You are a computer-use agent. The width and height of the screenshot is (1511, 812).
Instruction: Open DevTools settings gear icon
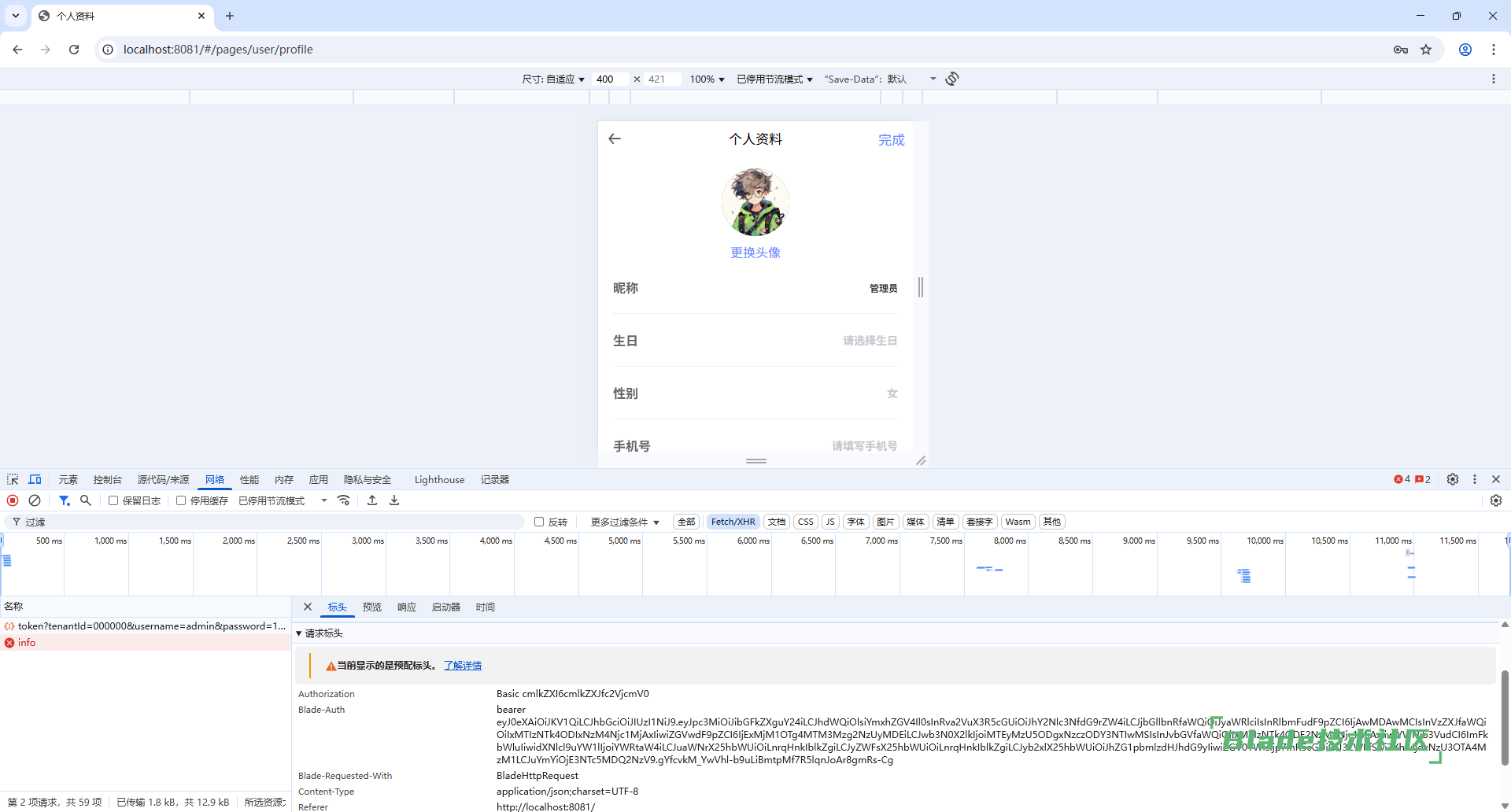tap(1453, 479)
